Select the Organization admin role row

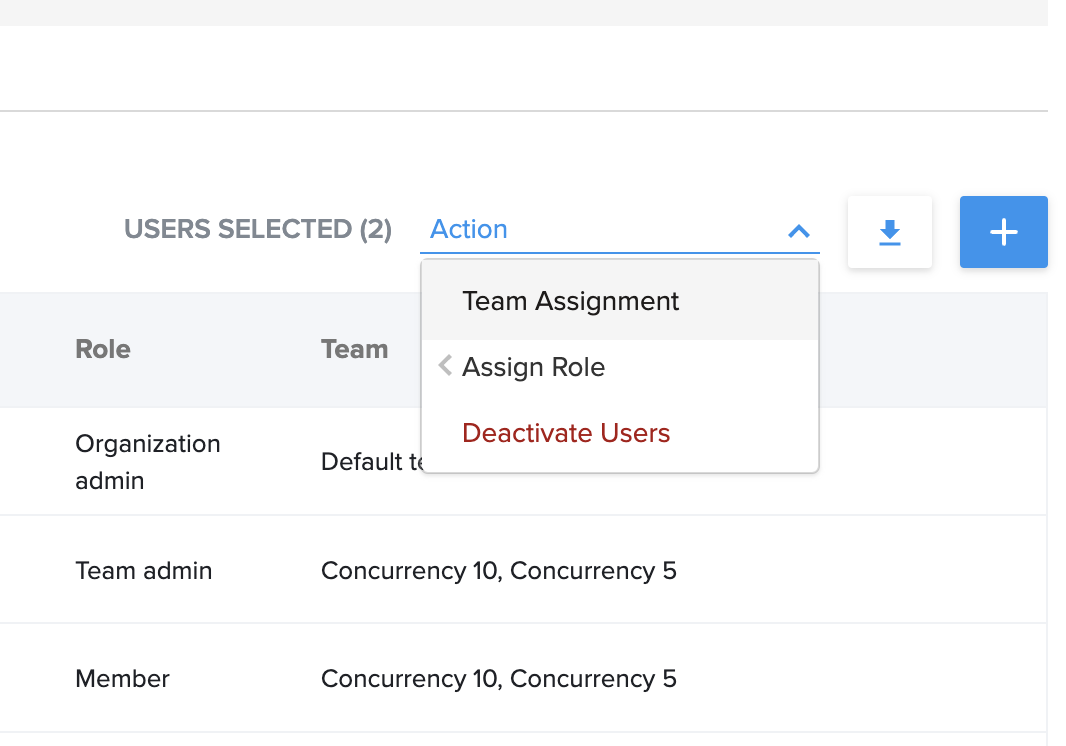pos(147,461)
